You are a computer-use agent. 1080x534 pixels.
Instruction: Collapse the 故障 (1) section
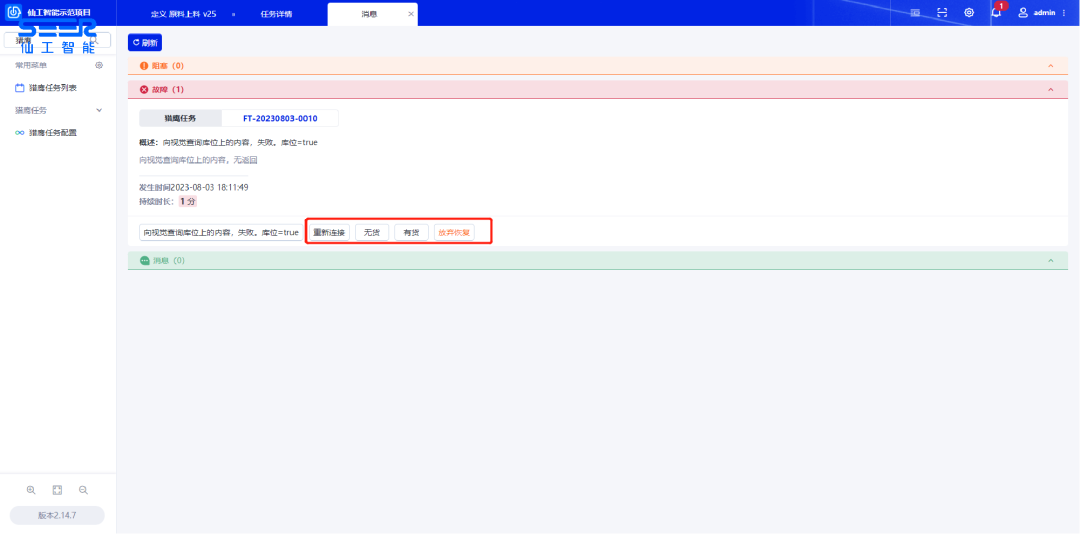1050,89
